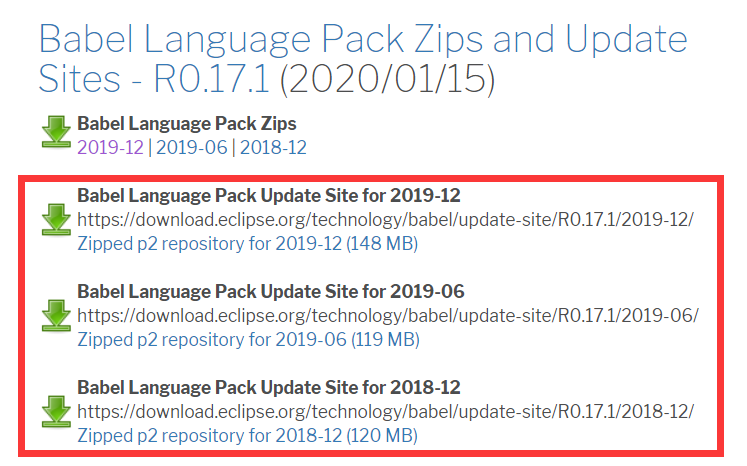Viewport: 747px width, 466px height.
Task: Click the update-site URL ending in R0.17.1/2019-12/
Action: pyautogui.click(x=385, y=219)
